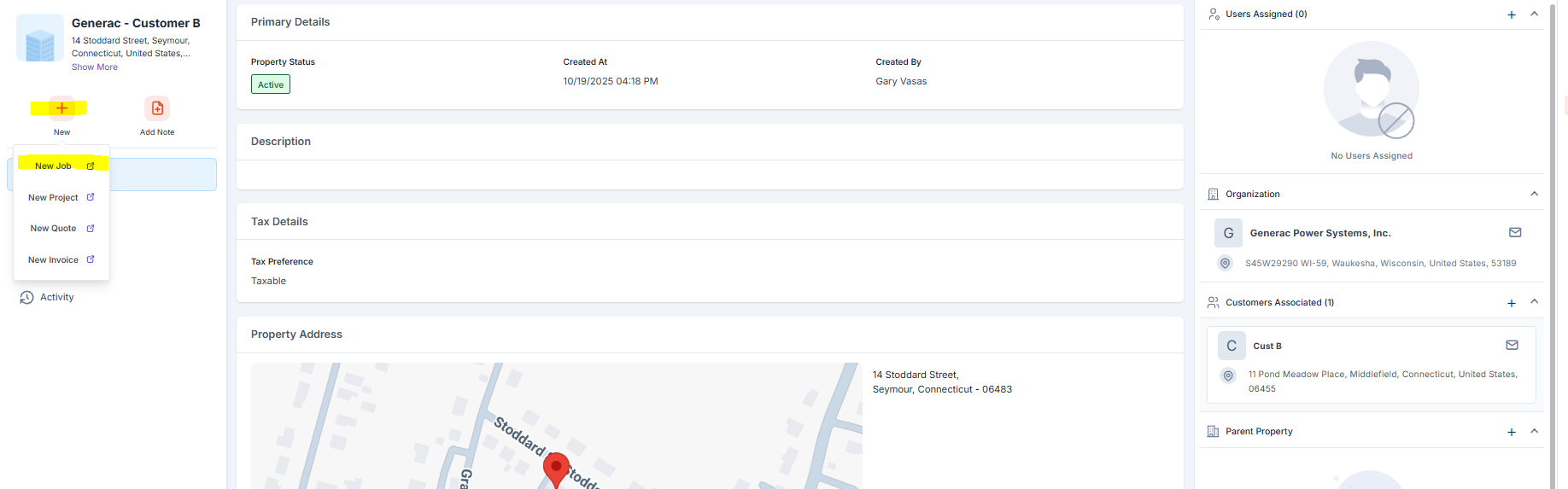1568x489 pixels.
Task: Click the email icon beside Cust B
Action: click(1511, 346)
